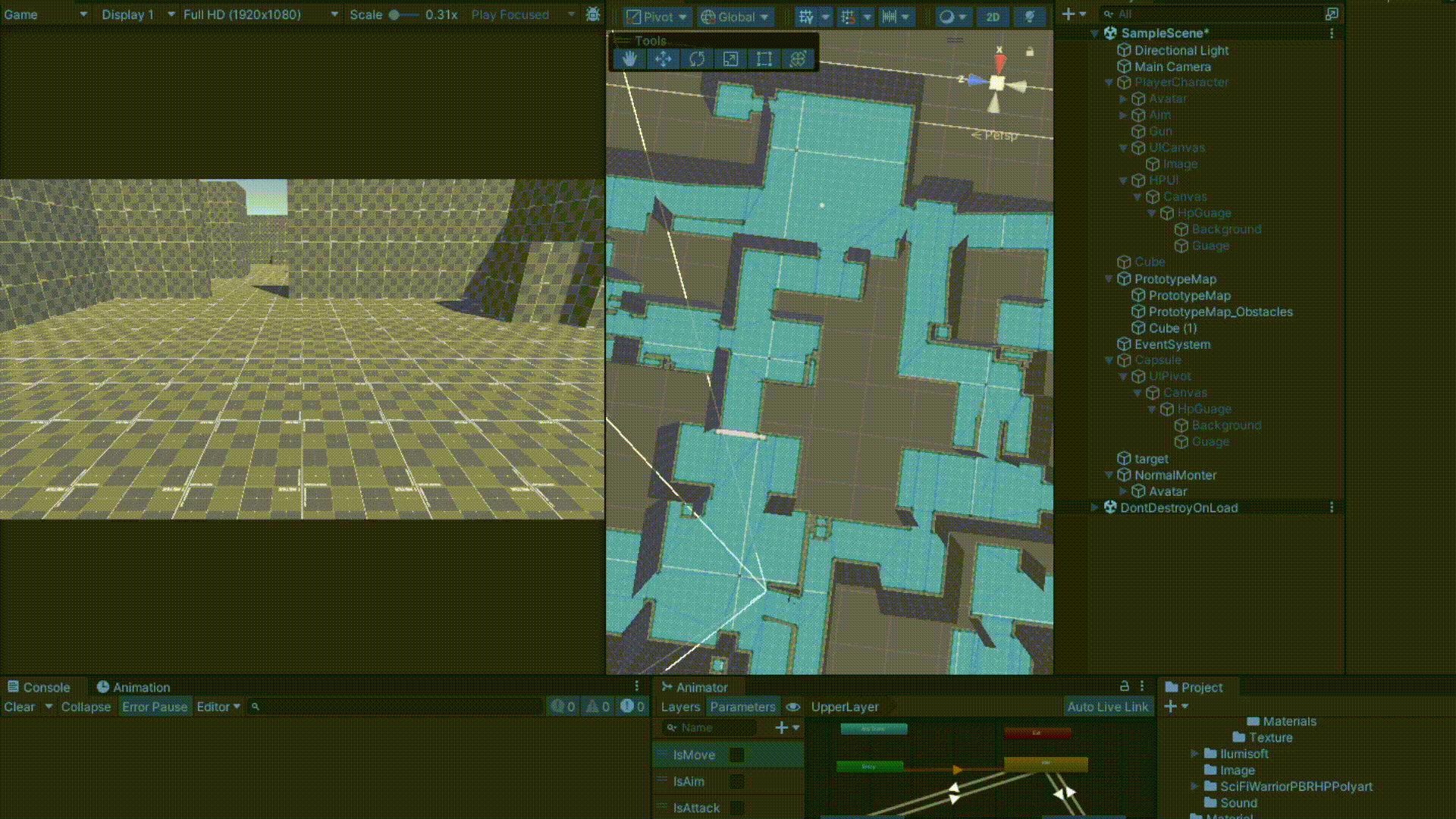
Task: Toggle the IsMove parameter checkbox
Action: click(736, 755)
